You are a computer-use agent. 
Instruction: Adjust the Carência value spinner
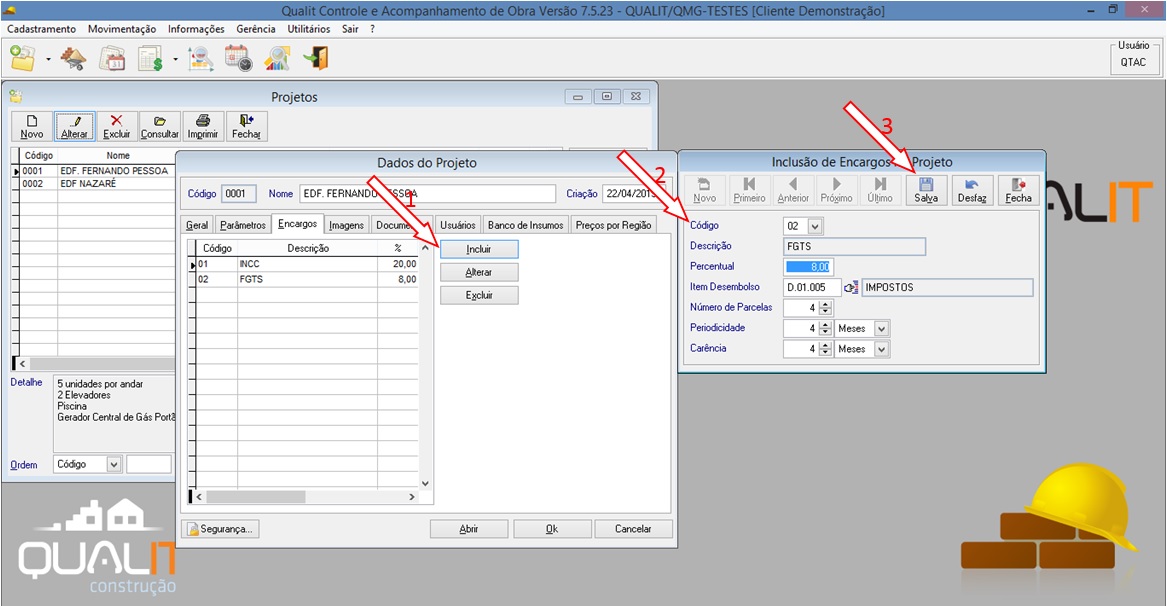tap(825, 349)
